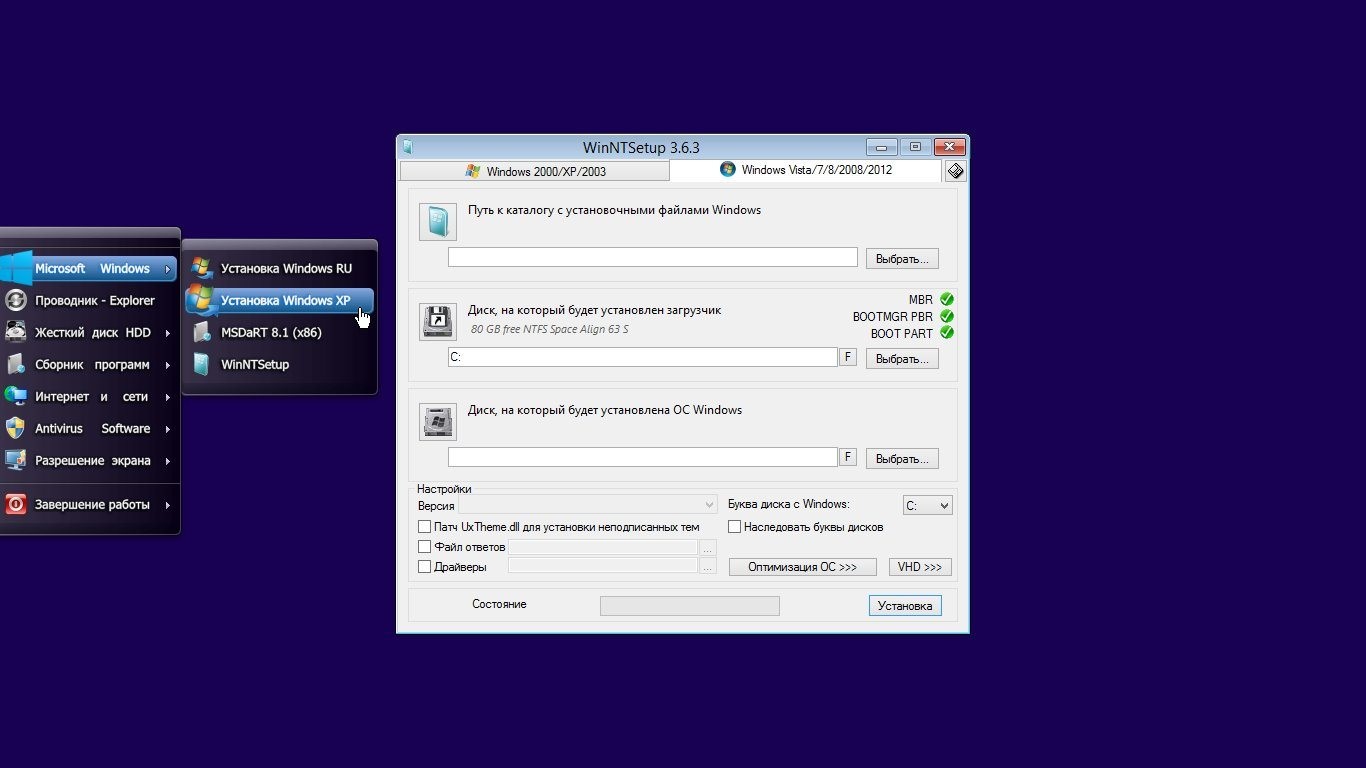Click the red shutdown icon in the menu

pos(15,504)
